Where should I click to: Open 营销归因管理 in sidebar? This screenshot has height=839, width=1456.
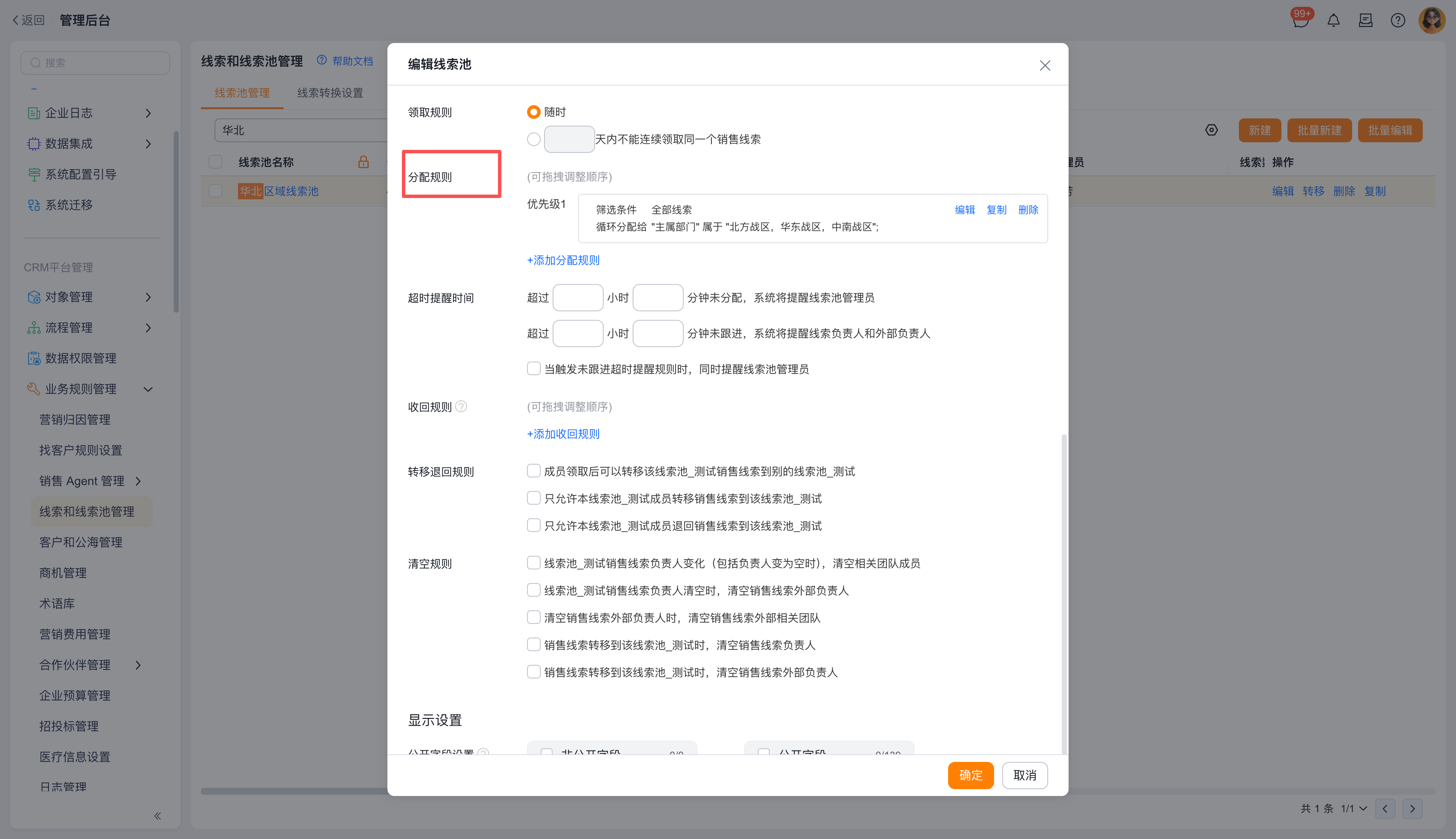75,419
